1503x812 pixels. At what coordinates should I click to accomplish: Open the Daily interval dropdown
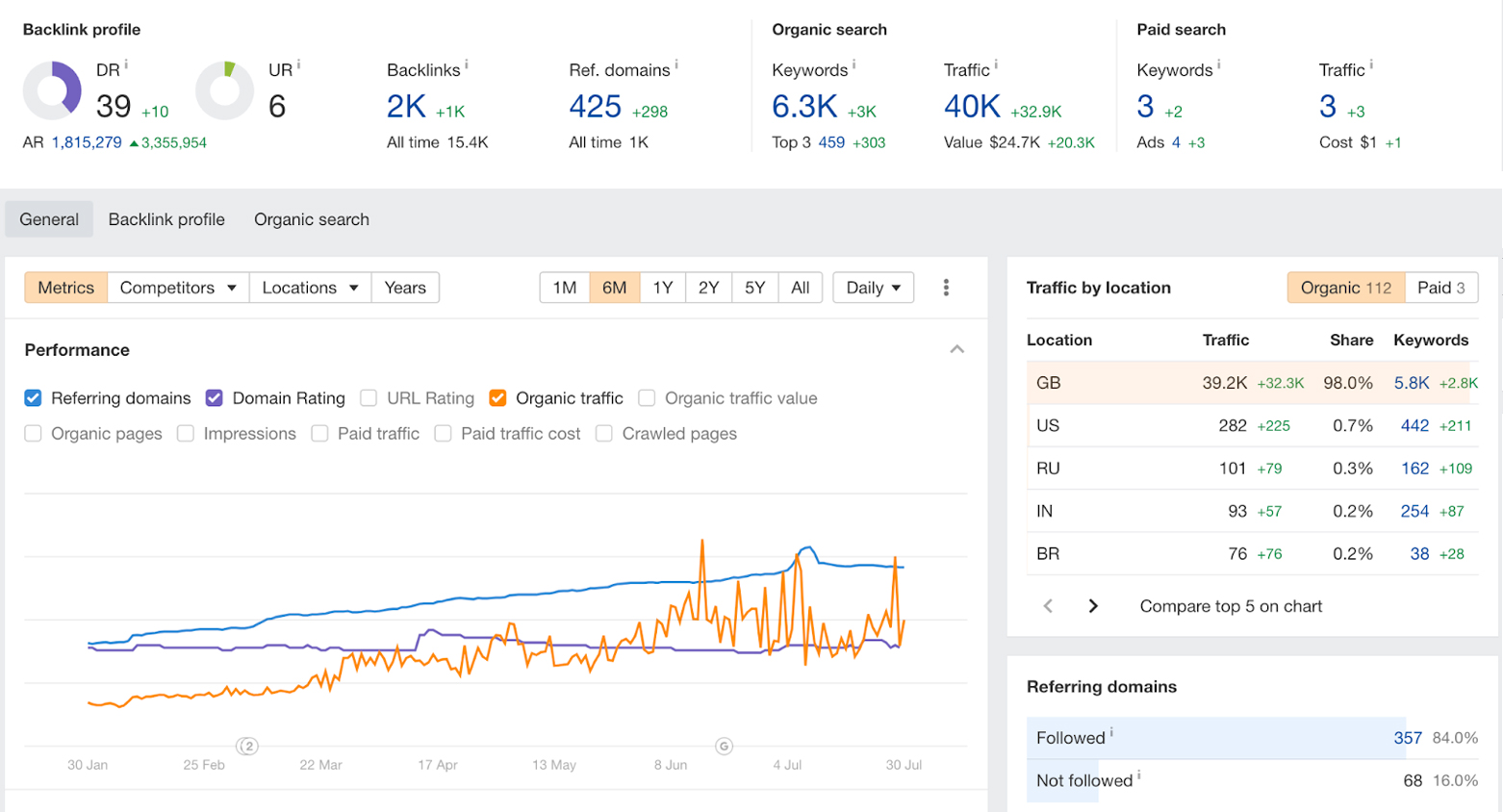pyautogui.click(x=873, y=288)
